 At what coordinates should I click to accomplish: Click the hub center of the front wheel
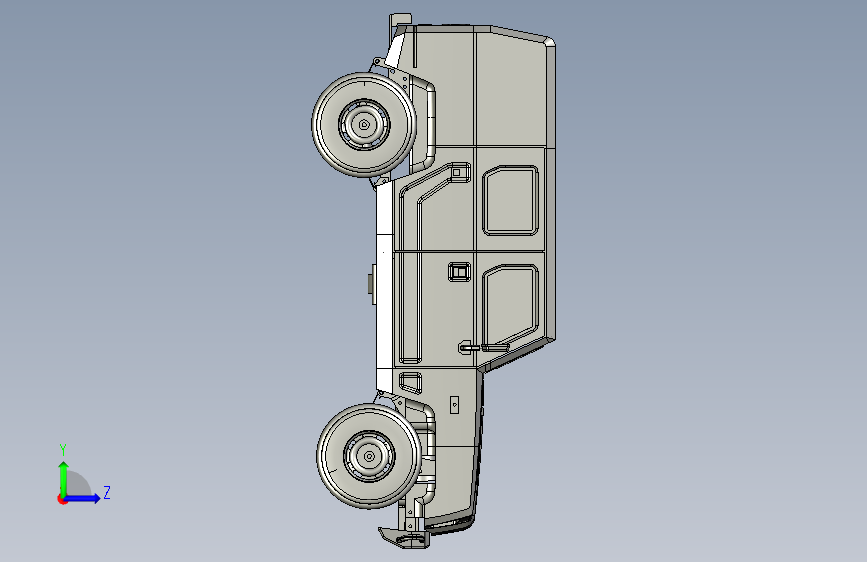[369, 456]
